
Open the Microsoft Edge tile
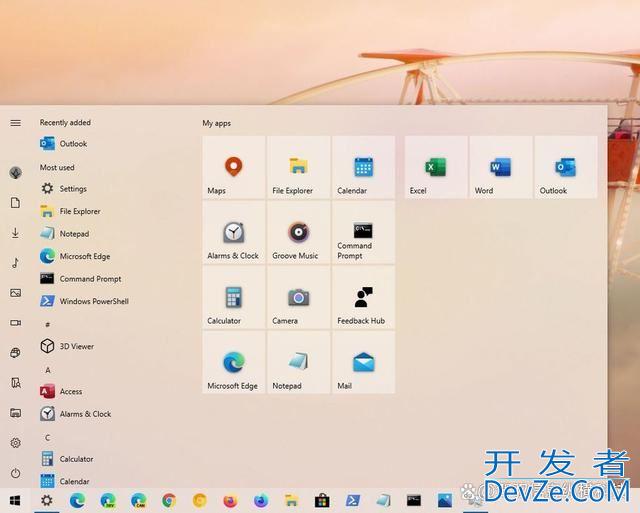pos(234,362)
